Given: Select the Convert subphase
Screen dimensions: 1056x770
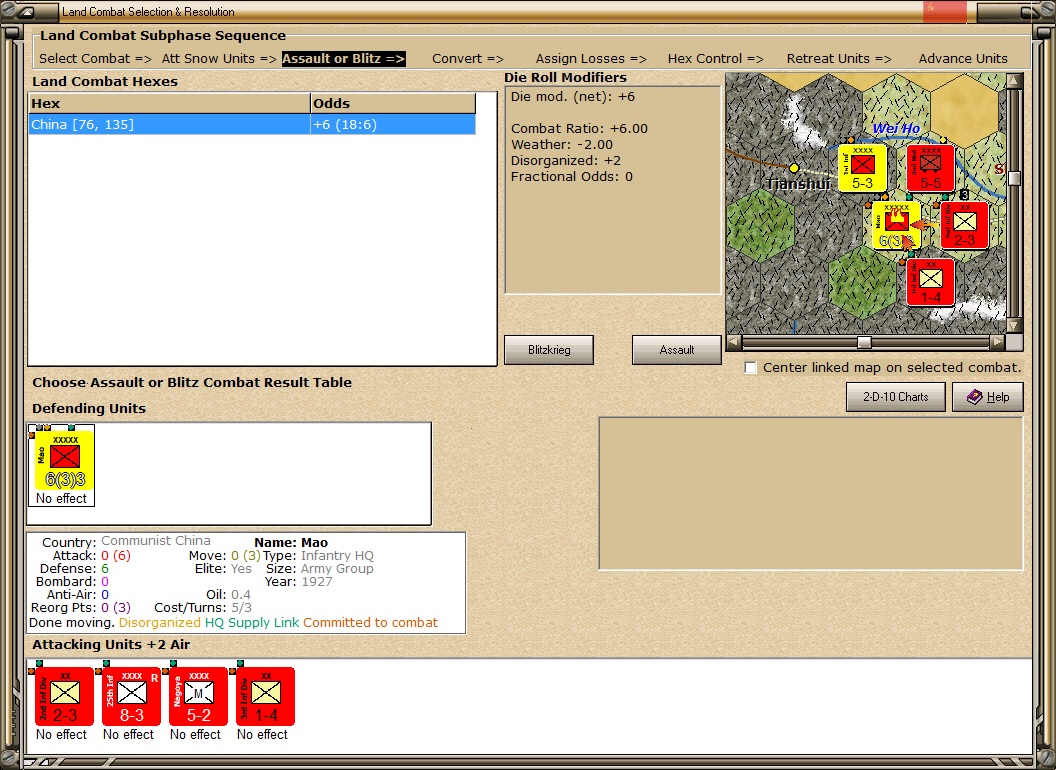Looking at the screenshot, I should click(x=468, y=59).
